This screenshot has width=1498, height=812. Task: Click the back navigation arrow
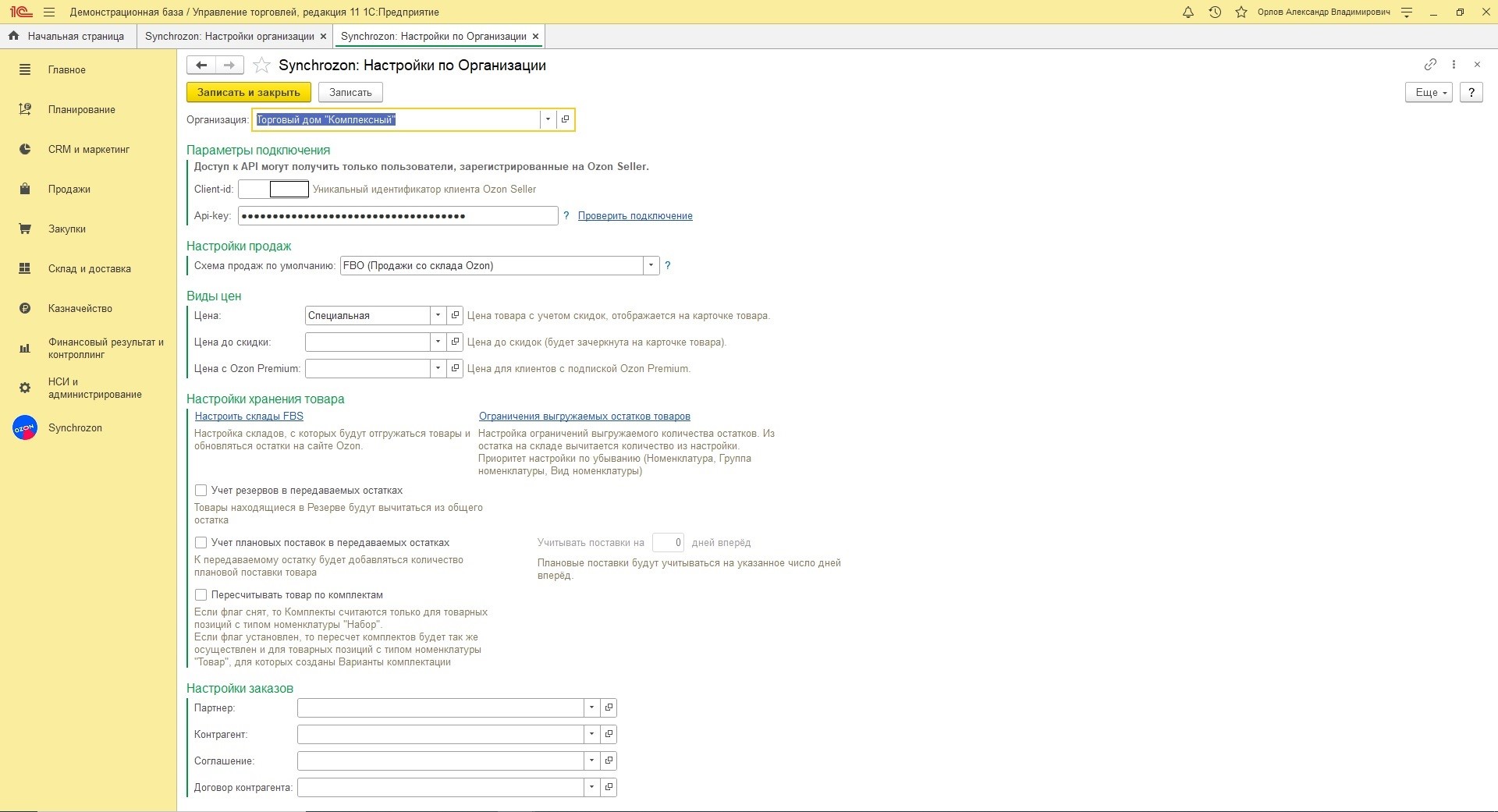(x=201, y=66)
